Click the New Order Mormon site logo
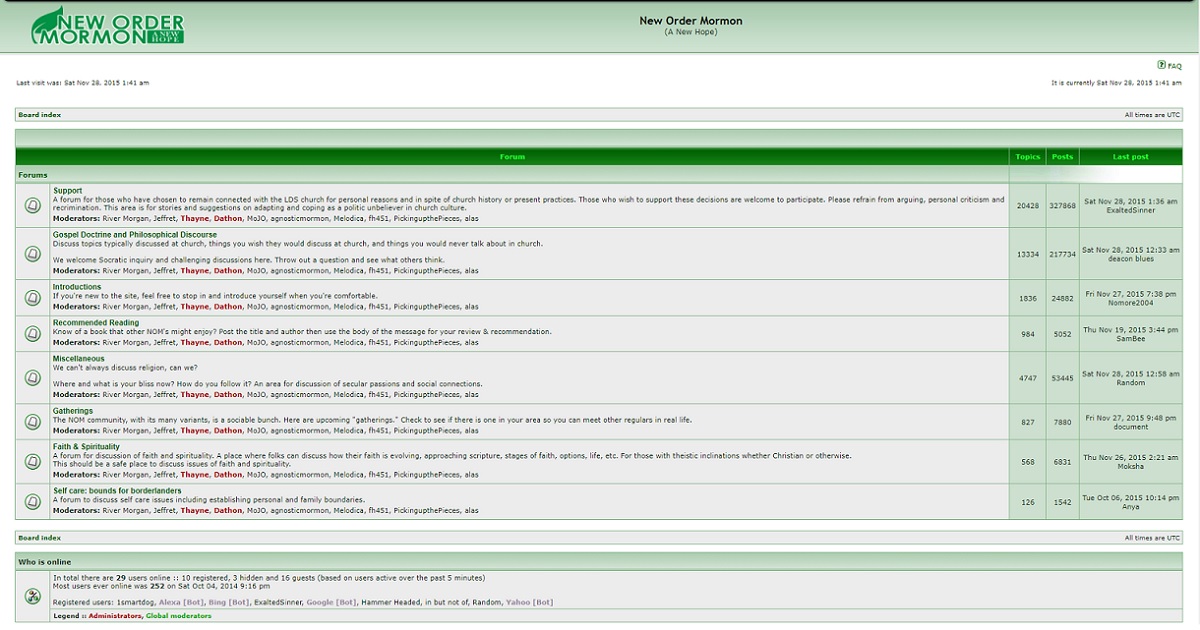 (x=108, y=27)
